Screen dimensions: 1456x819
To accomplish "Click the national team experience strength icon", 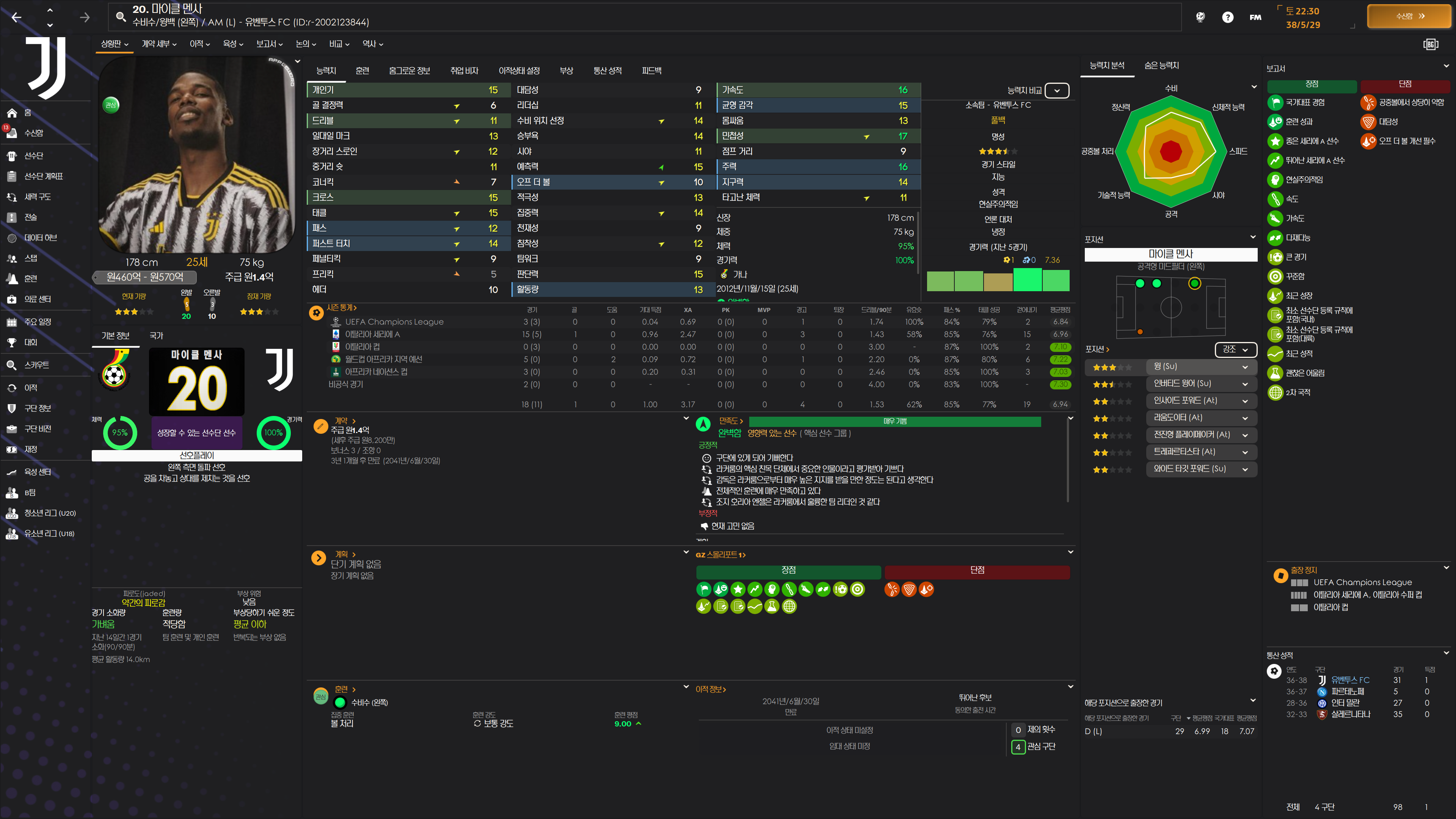I will point(1275,102).
